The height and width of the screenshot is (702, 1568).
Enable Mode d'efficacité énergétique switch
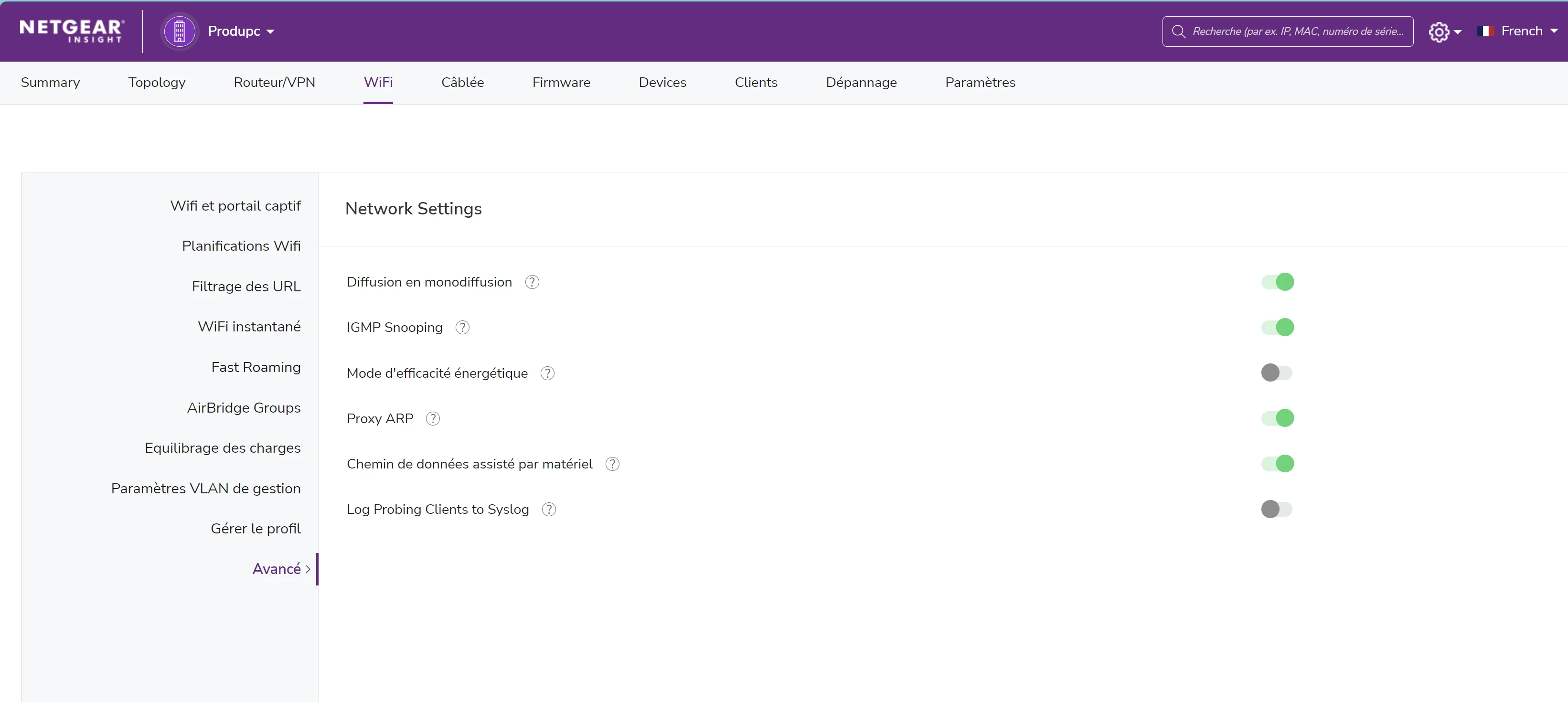point(1277,372)
